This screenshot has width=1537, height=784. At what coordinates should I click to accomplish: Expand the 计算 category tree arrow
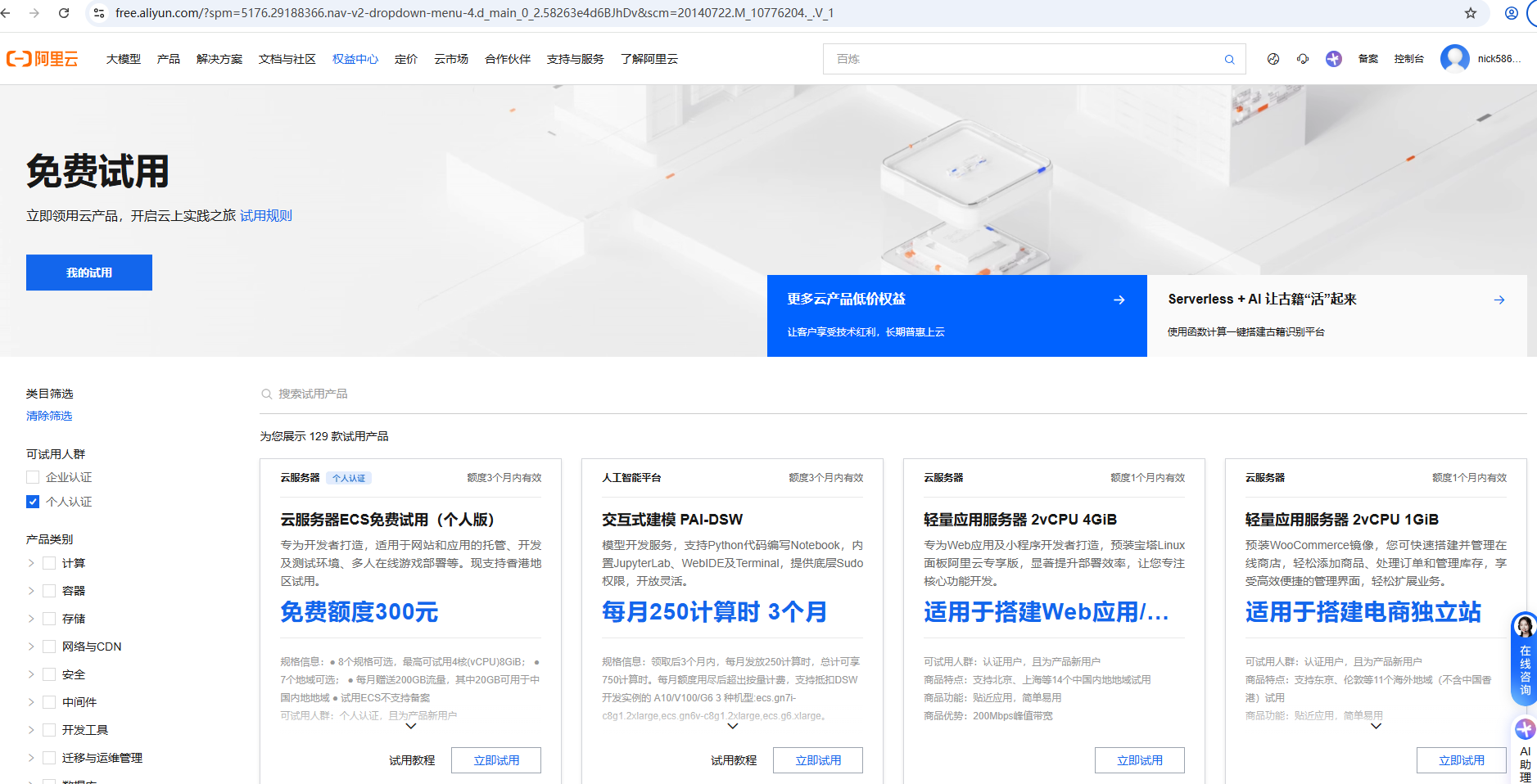click(x=31, y=563)
